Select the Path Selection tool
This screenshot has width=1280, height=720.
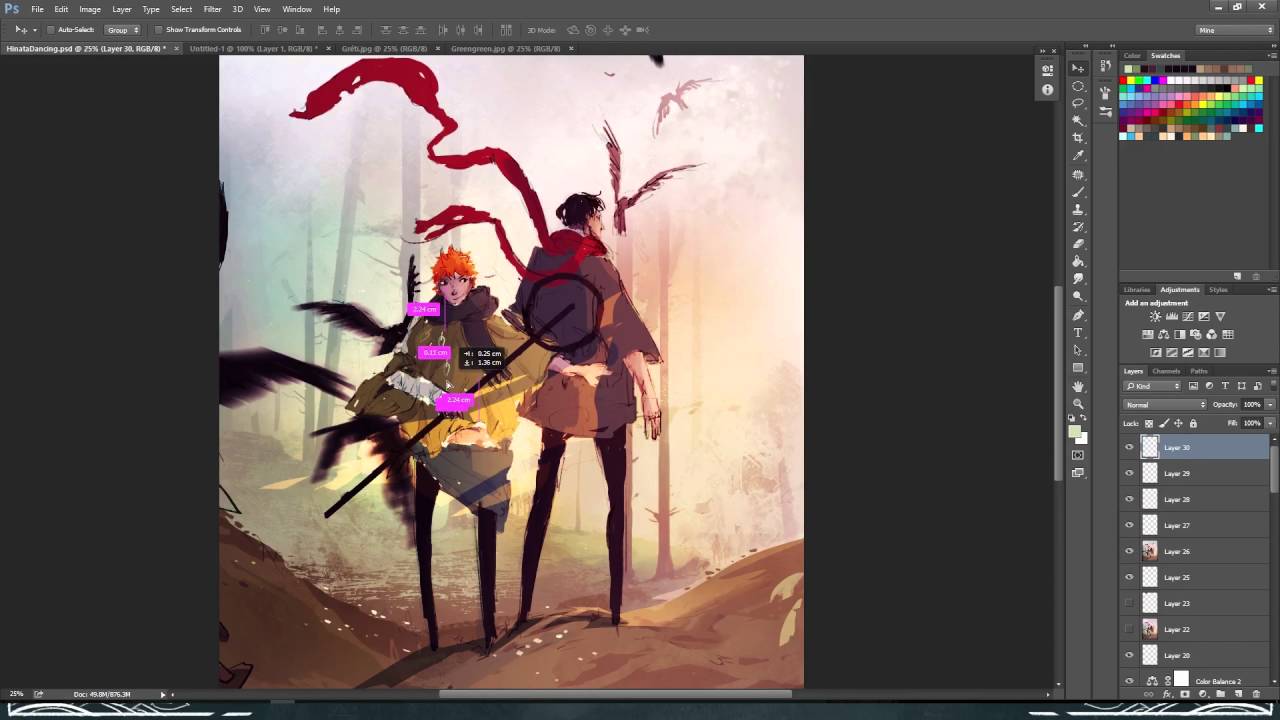[1078, 350]
